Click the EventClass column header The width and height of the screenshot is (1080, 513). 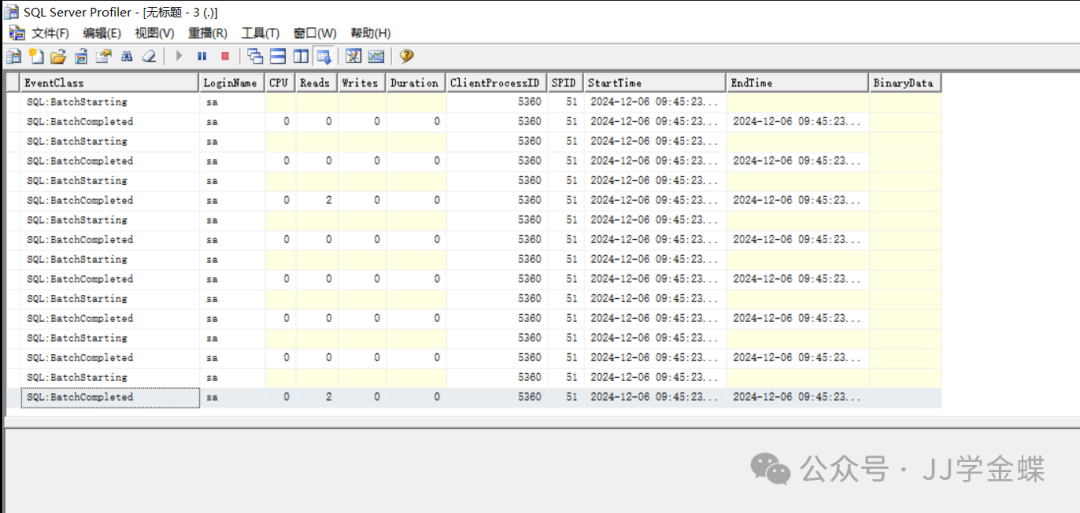coord(109,83)
